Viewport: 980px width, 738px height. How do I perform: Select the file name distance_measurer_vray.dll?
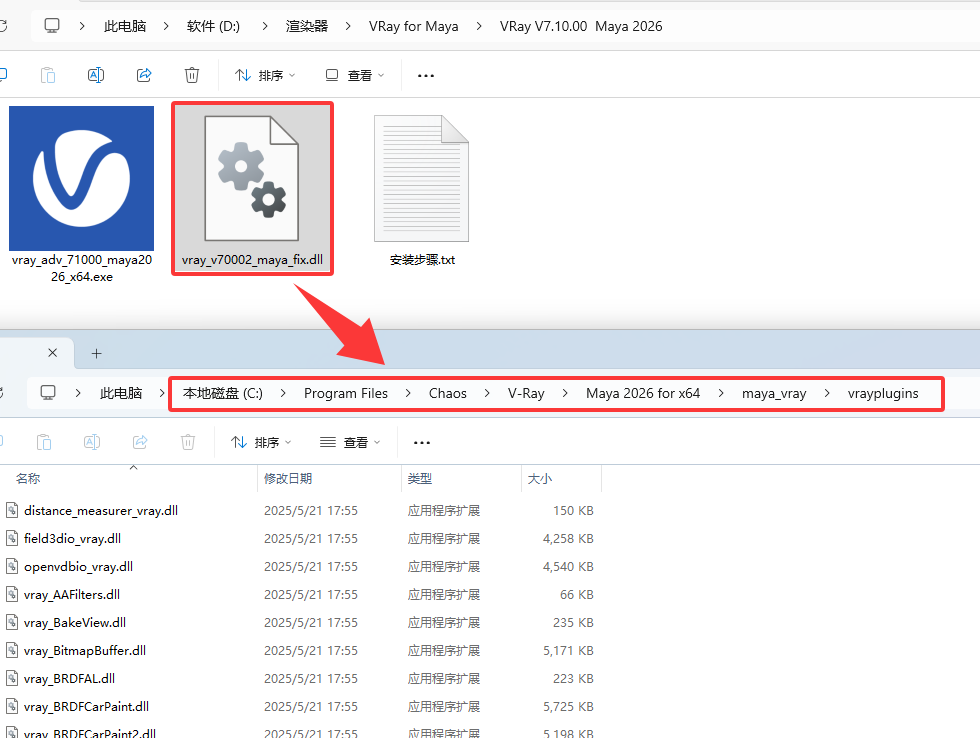tap(101, 511)
